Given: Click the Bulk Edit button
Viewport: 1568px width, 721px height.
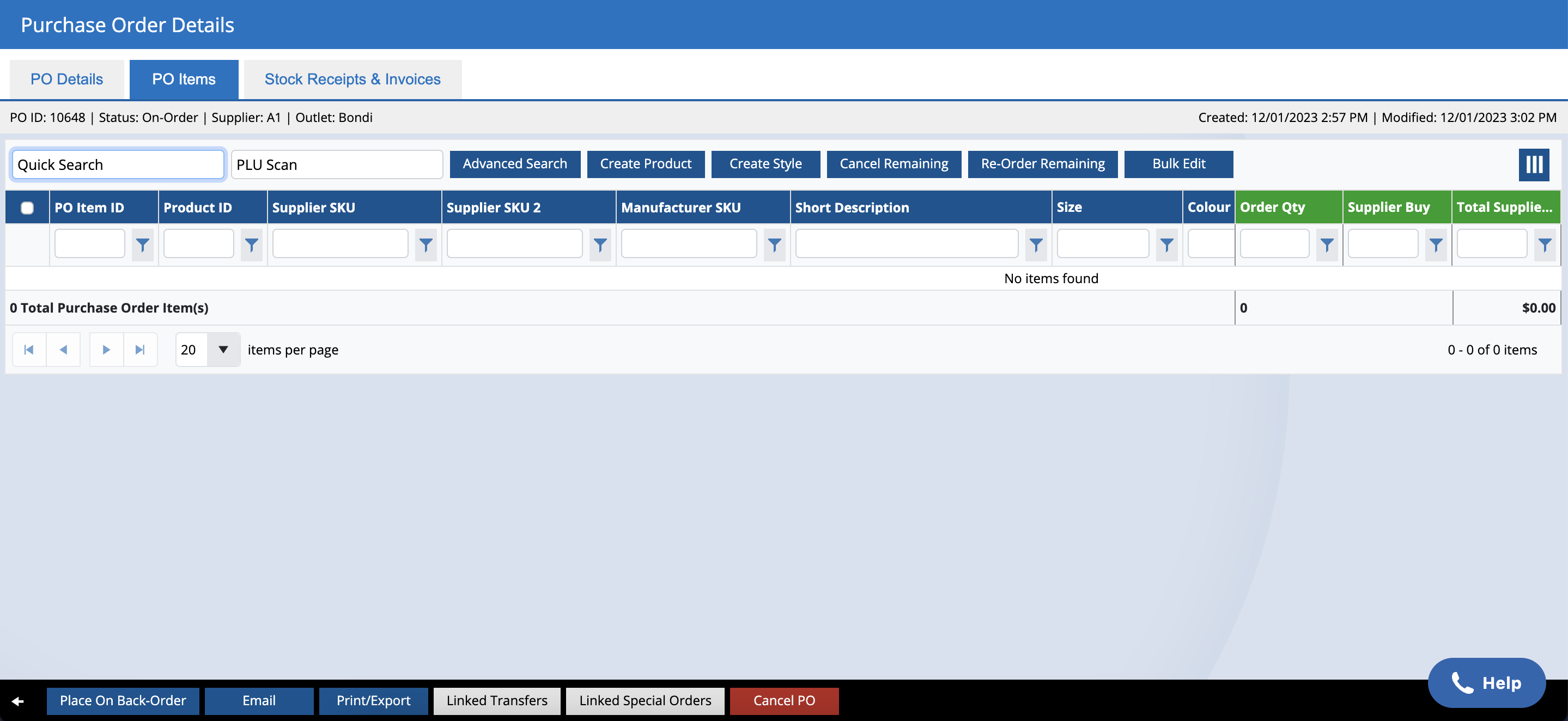Looking at the screenshot, I should 1178,164.
